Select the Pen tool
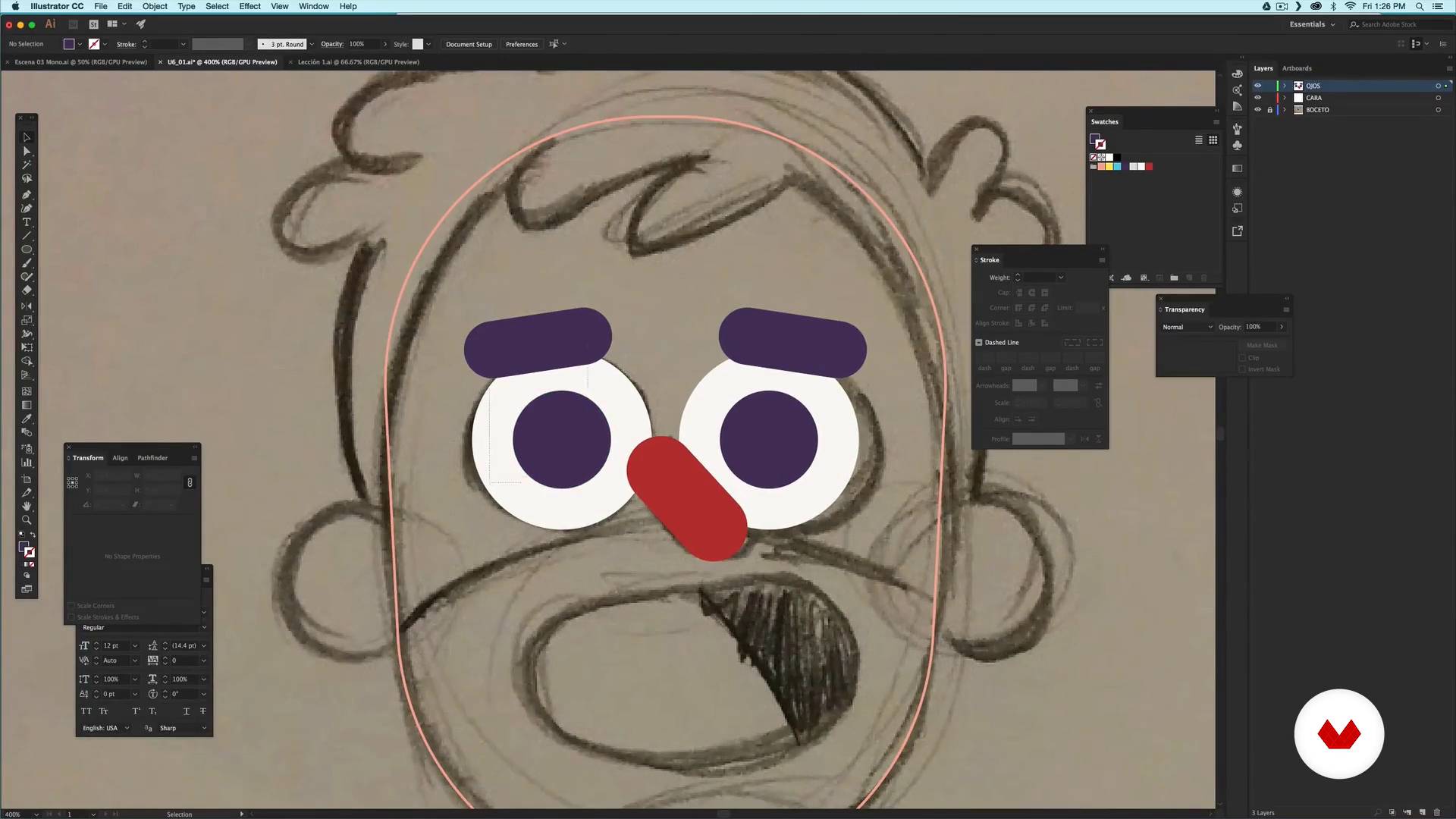1456x819 pixels. [27, 194]
